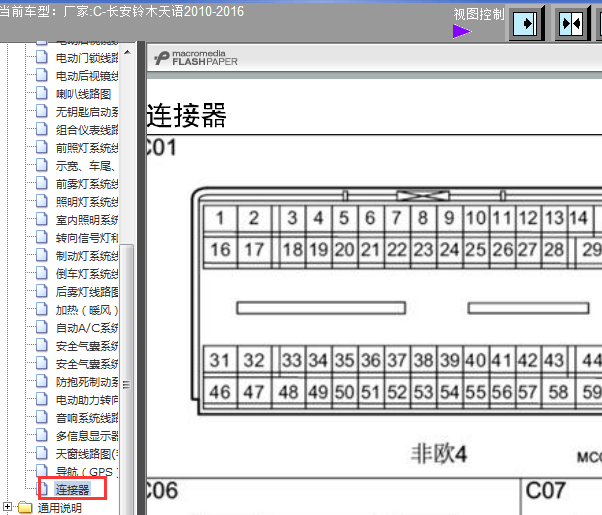Expand the 通用说明 folder node

click(8, 507)
